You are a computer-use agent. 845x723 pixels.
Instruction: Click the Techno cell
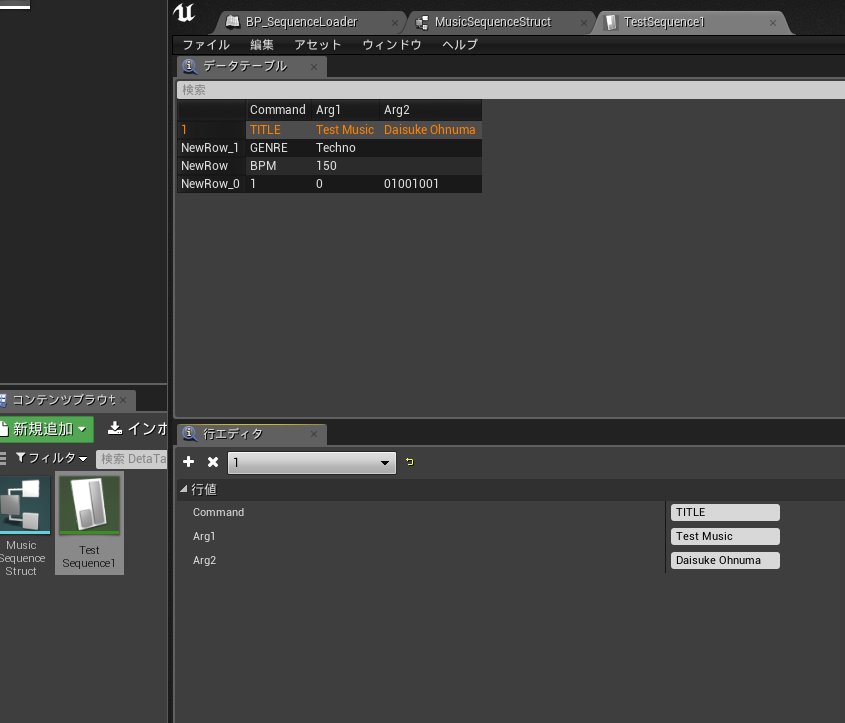point(335,148)
